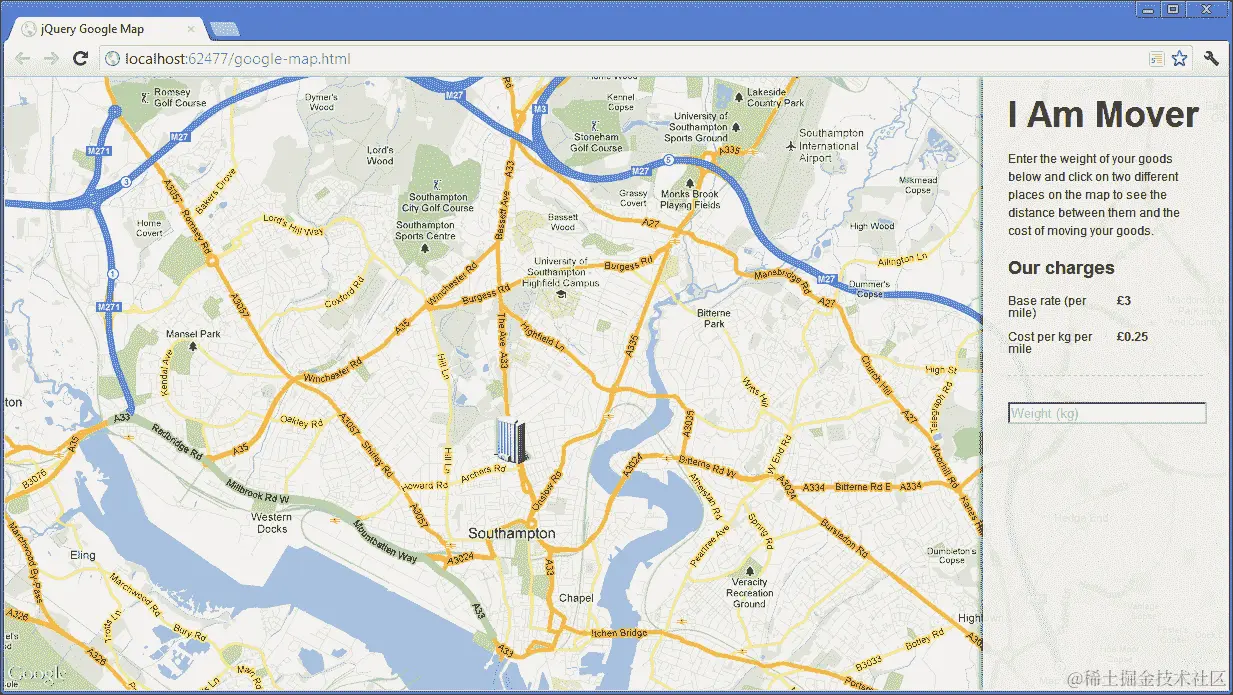Reload the page with the refresh icon
Image resolution: width=1233 pixels, height=695 pixels.
[81, 59]
